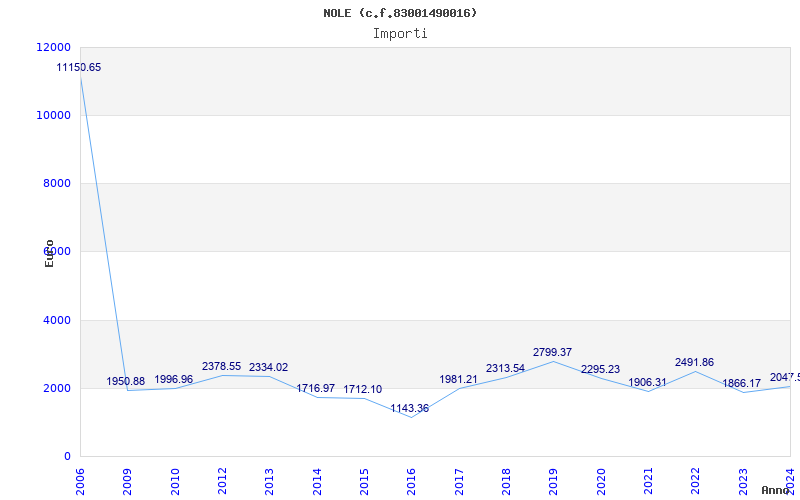The image size is (800, 500).
Task: Click the 2799.37 data label
Action: [553, 352]
